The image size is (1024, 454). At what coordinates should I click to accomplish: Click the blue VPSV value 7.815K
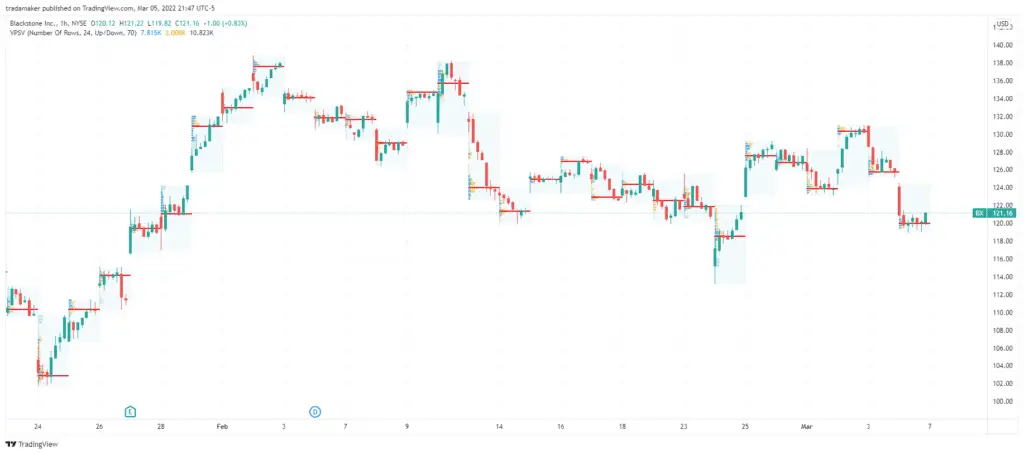150,32
